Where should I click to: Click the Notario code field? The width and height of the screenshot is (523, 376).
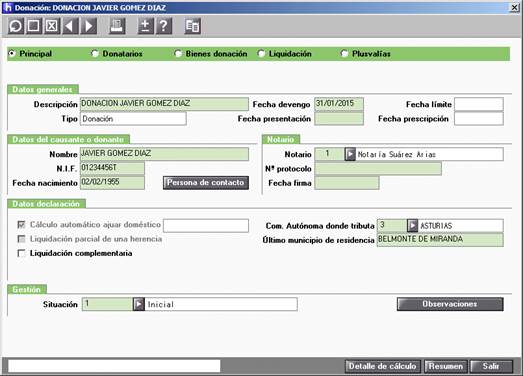(330, 154)
